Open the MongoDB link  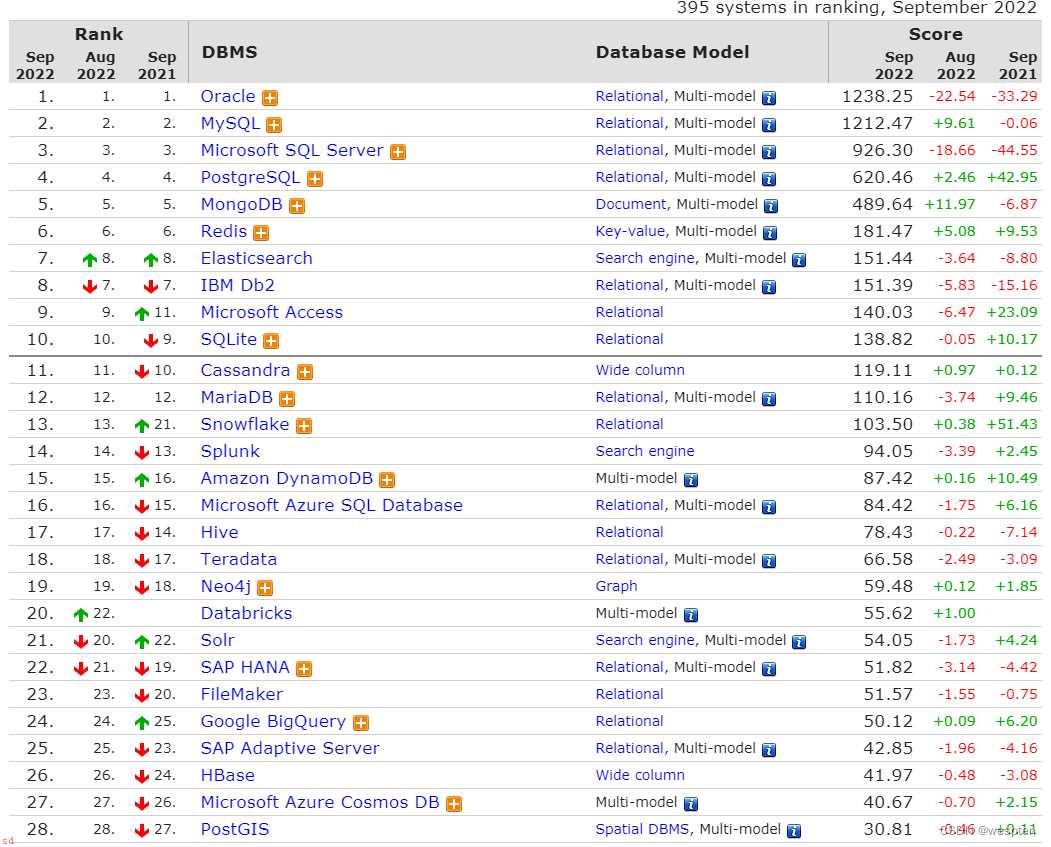[242, 204]
